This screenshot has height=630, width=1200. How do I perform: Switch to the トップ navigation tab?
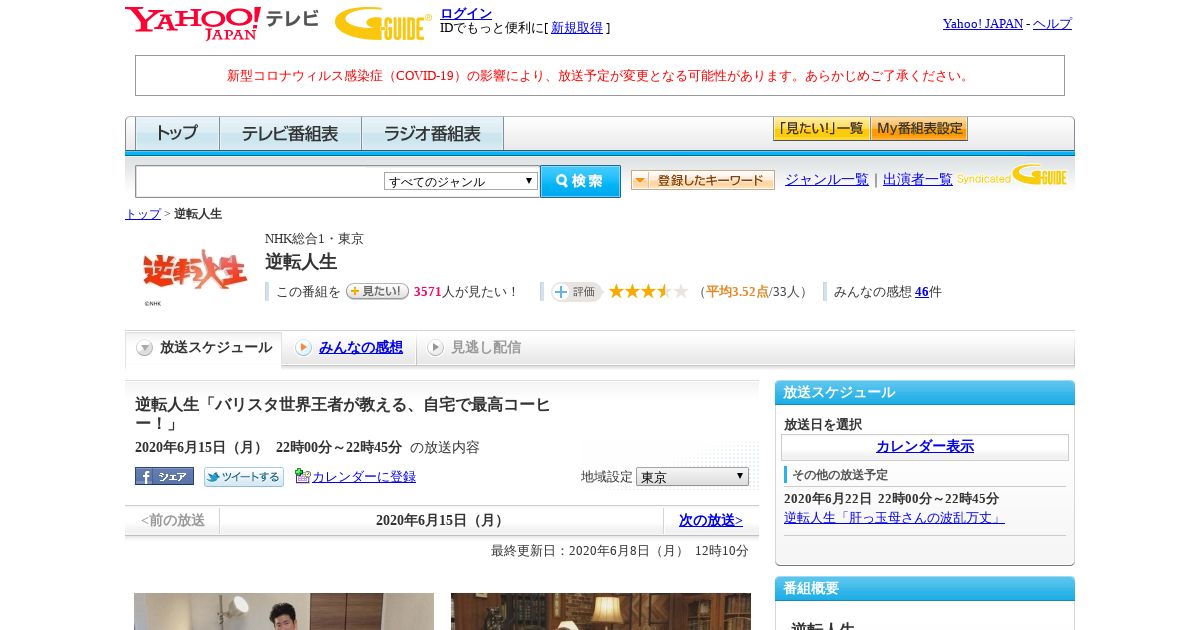point(177,133)
